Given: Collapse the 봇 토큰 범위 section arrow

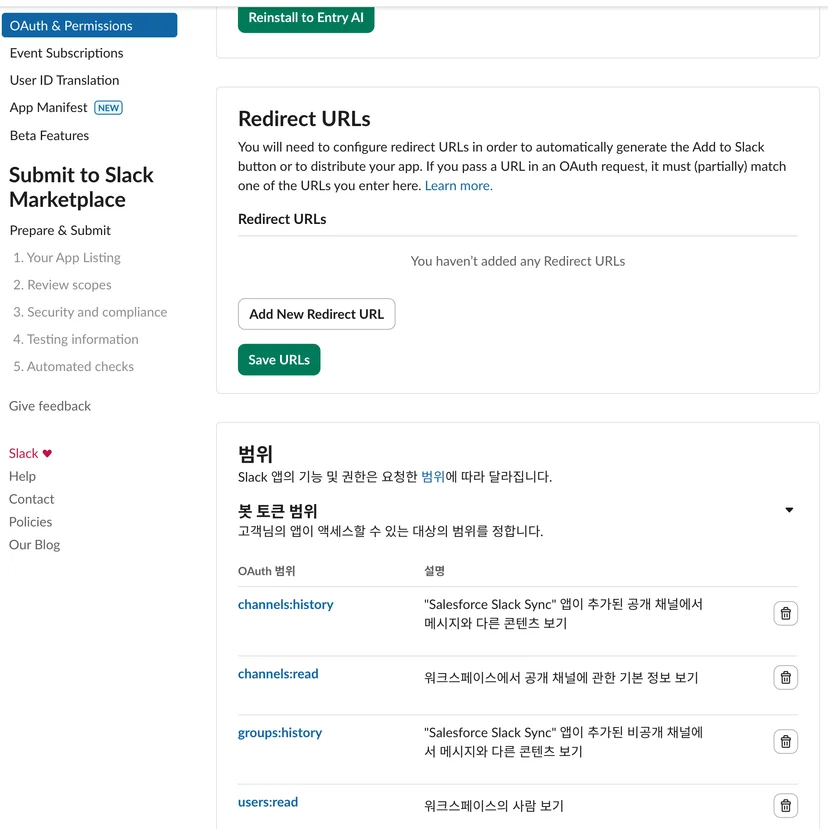Looking at the screenshot, I should coord(789,510).
